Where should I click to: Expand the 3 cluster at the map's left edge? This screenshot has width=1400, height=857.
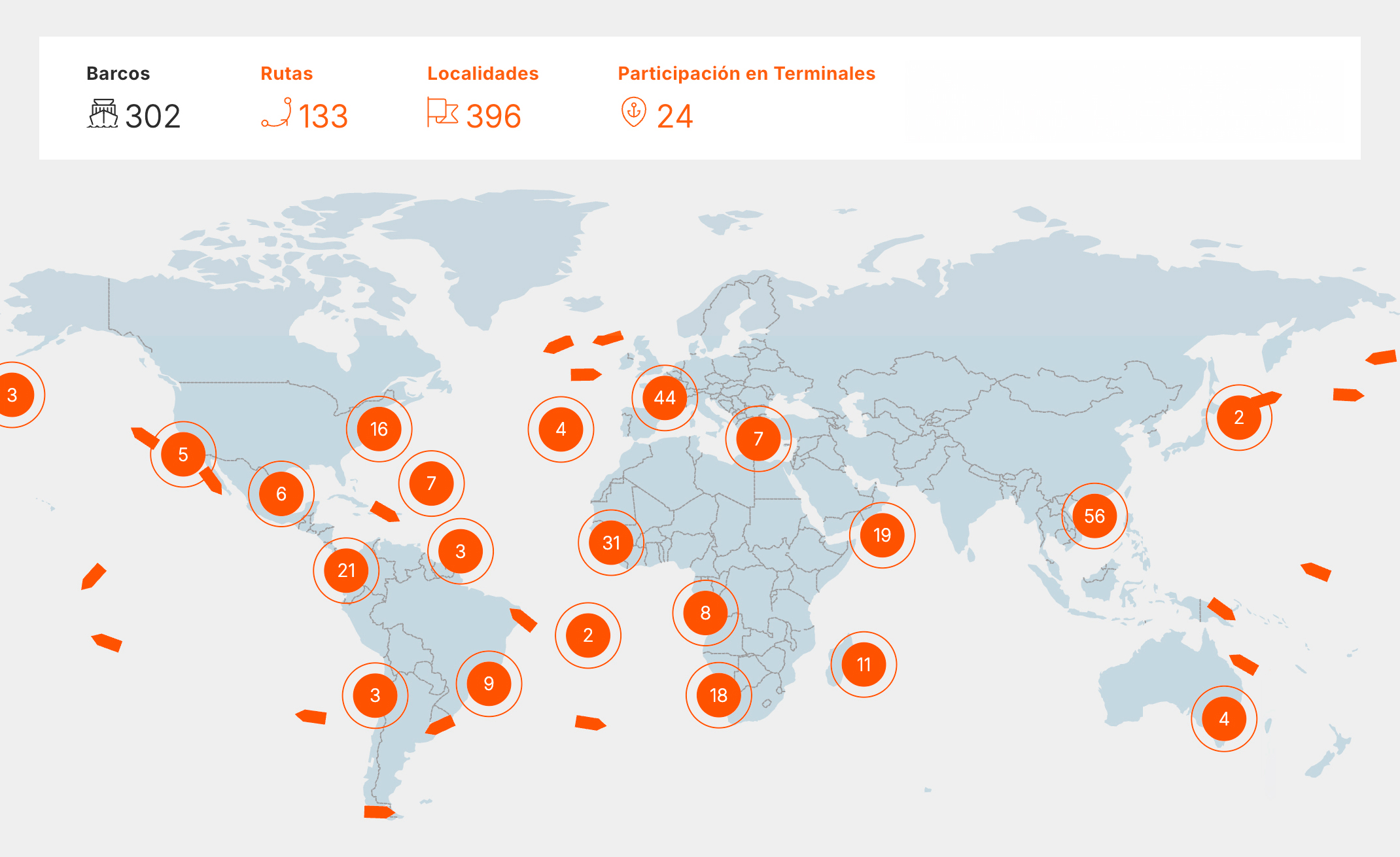click(x=12, y=395)
